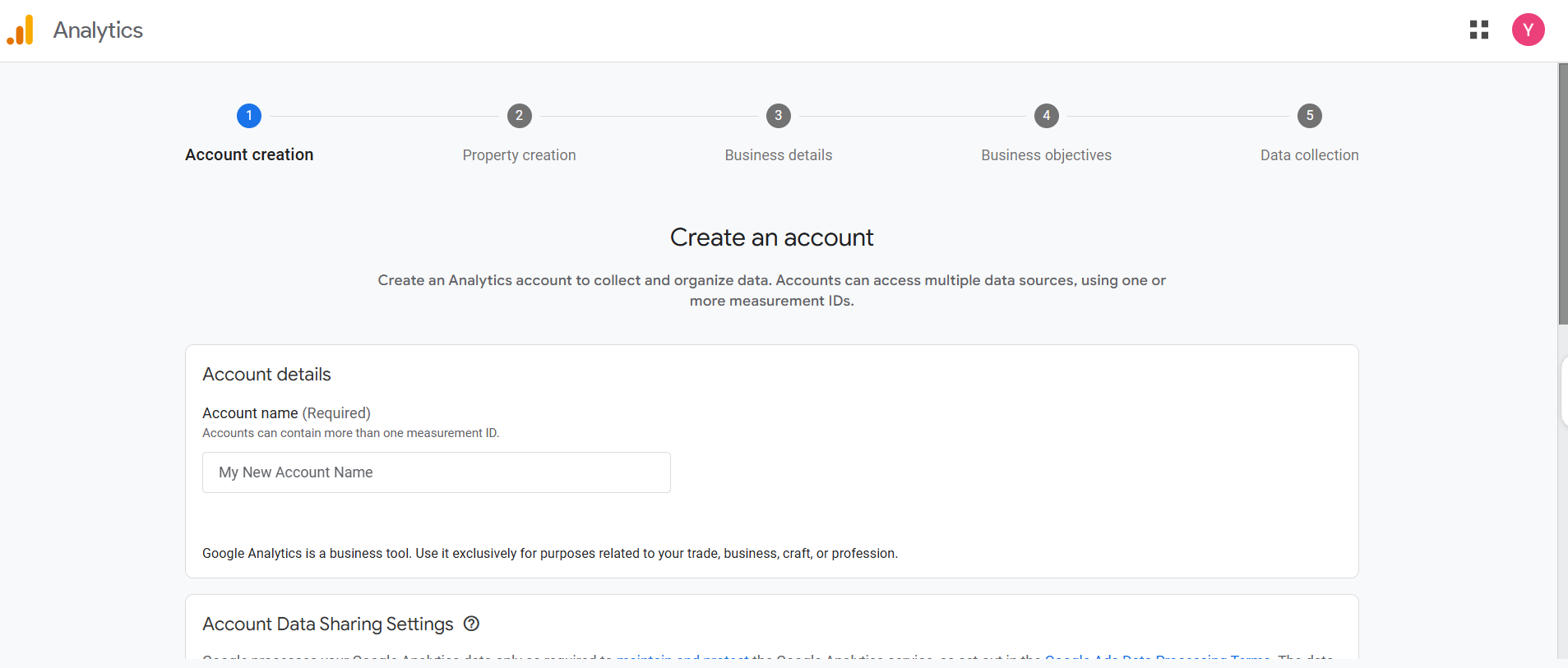1568x668 pixels.
Task: Click the Analytics title text
Action: (x=98, y=30)
